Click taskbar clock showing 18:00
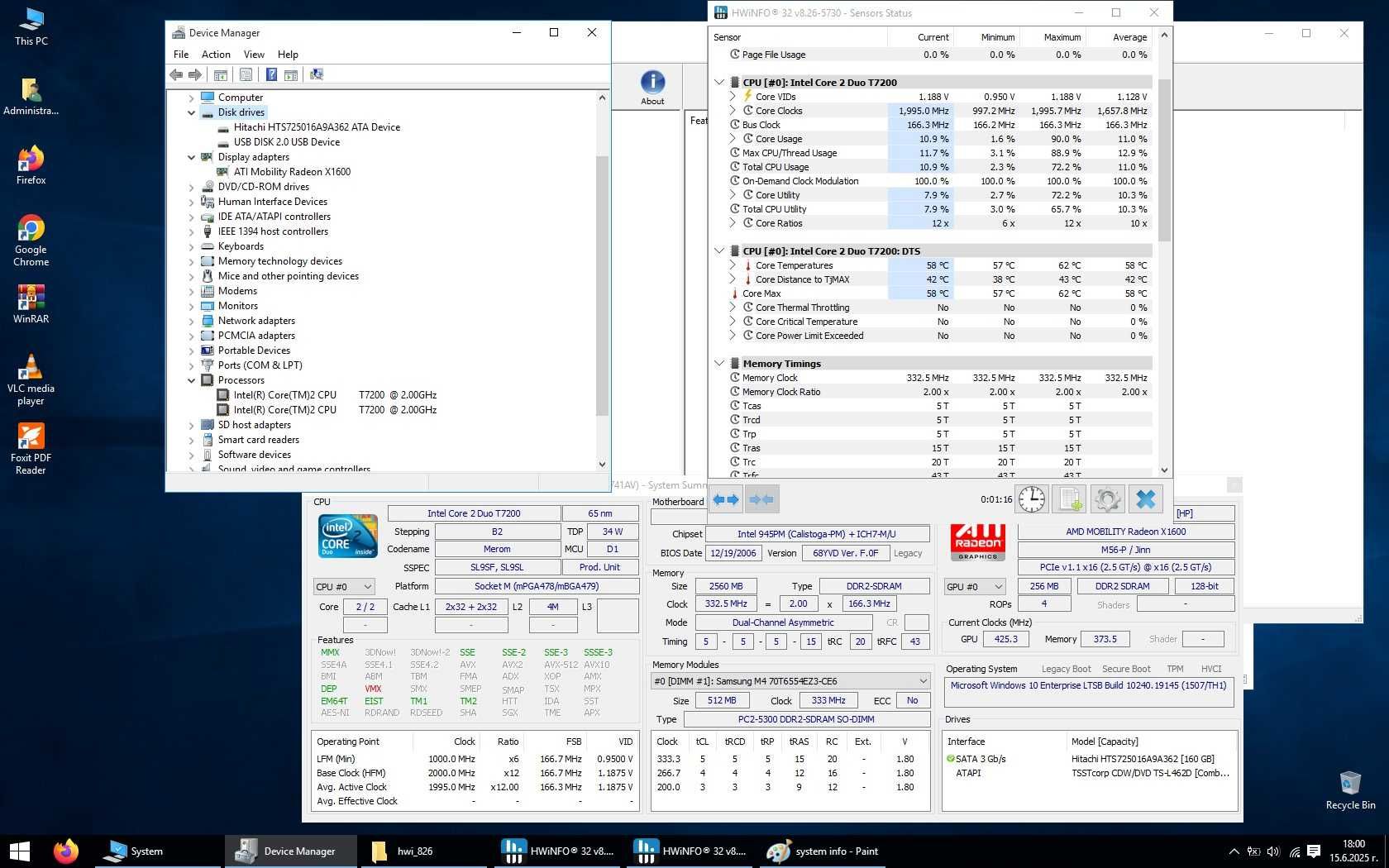Image resolution: width=1389 pixels, height=868 pixels. [1354, 851]
